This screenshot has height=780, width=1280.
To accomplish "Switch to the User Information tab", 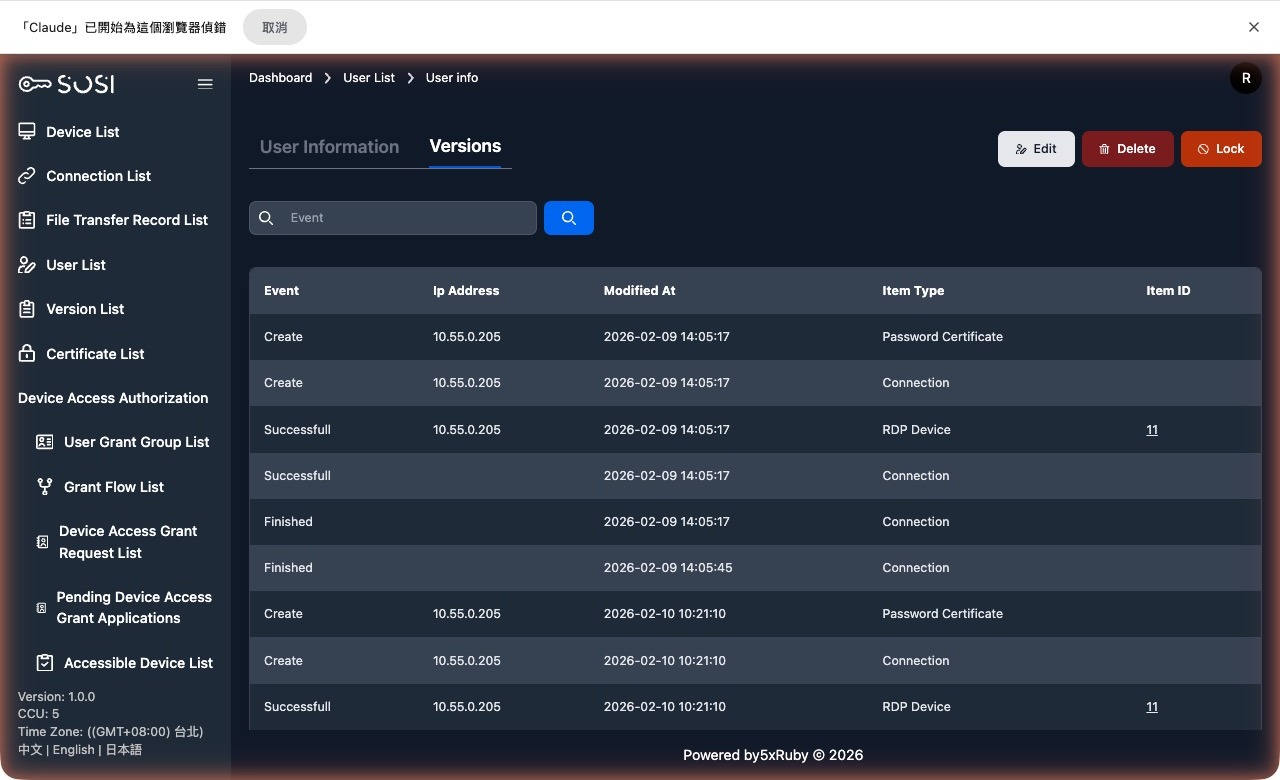I will point(329,146).
